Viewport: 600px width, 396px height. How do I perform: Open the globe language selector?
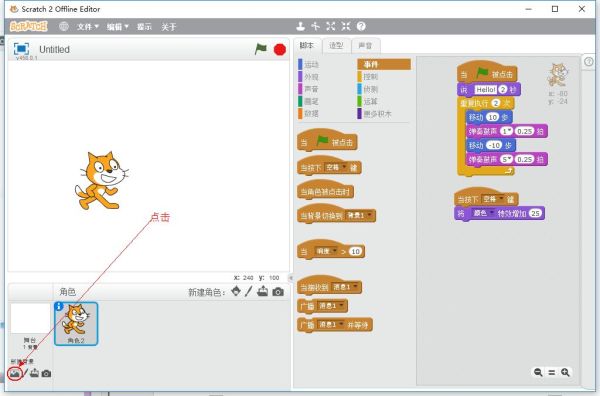click(x=64, y=26)
